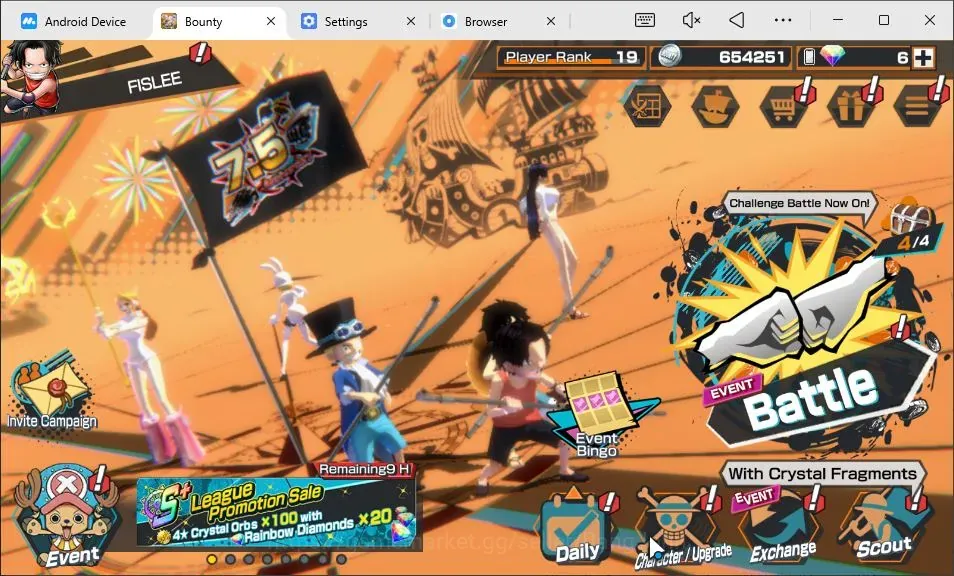Open the three-dots more options menu
This screenshot has height=576, width=954.
782,20
